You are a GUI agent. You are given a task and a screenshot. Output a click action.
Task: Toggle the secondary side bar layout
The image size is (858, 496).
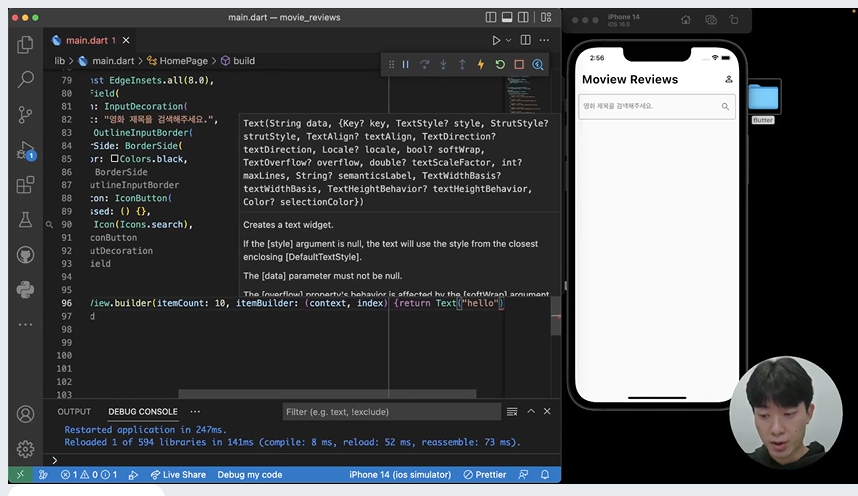tap(524, 18)
